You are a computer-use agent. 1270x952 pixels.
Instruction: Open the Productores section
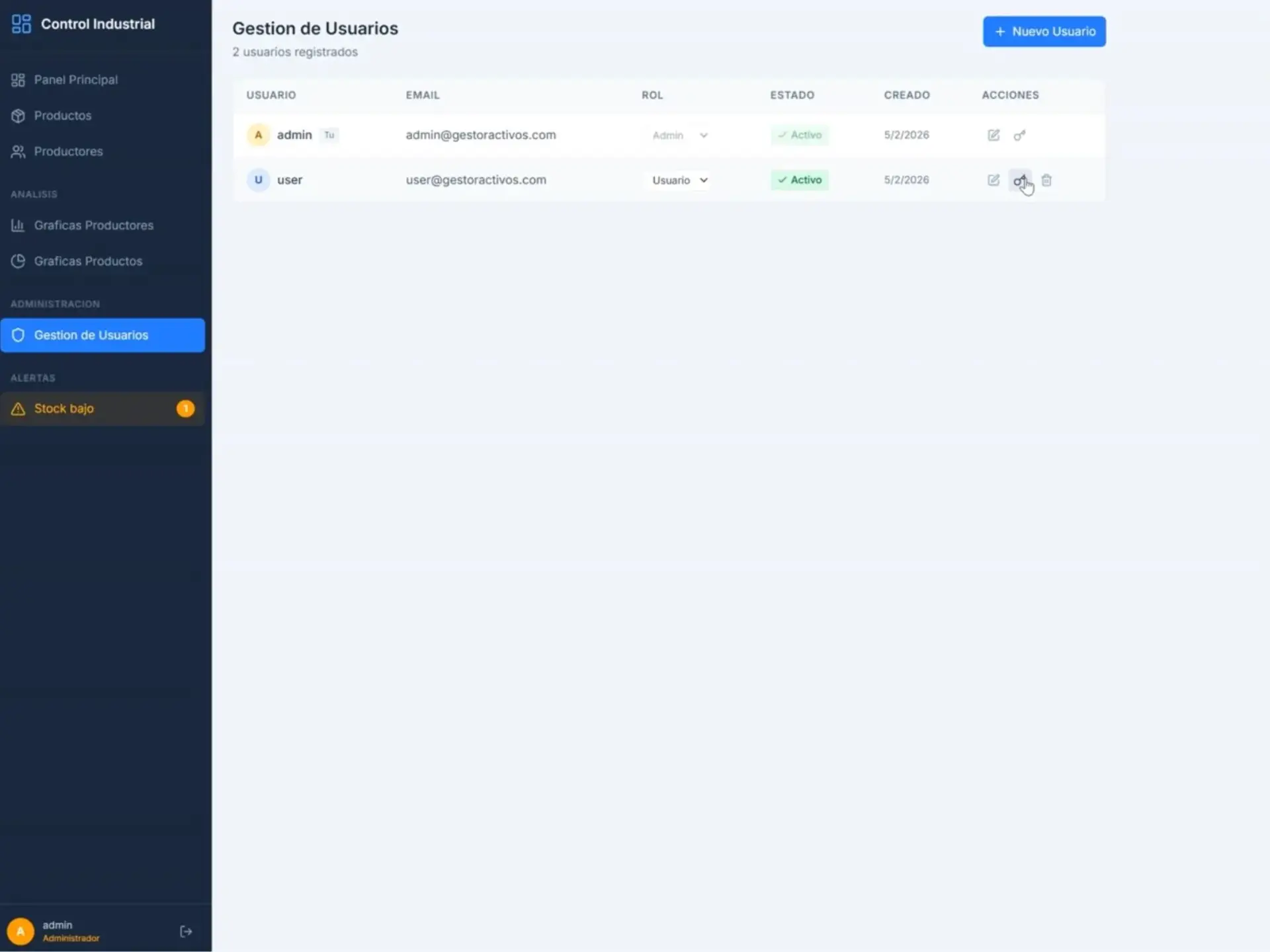68,151
